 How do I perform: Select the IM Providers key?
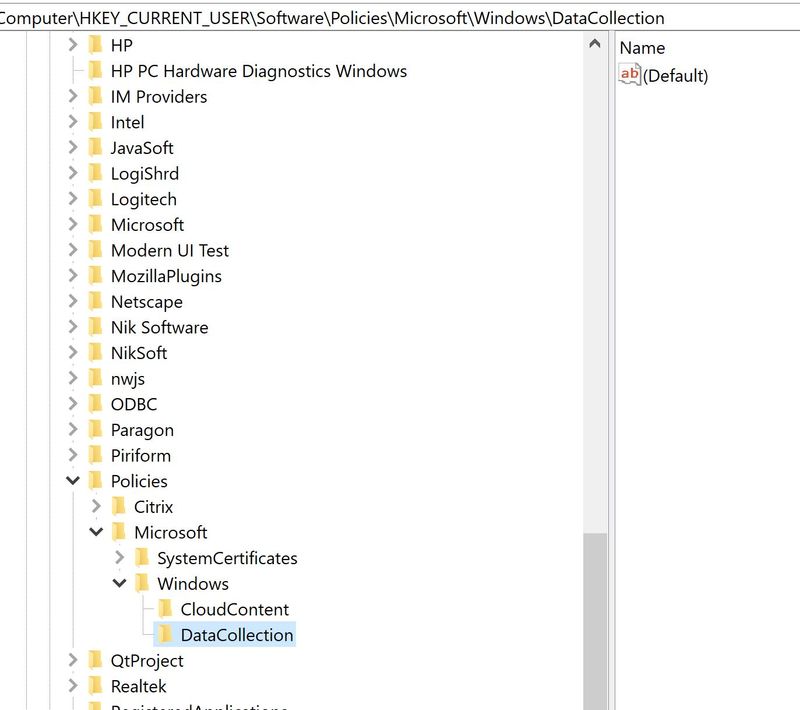pyautogui.click(x=159, y=96)
